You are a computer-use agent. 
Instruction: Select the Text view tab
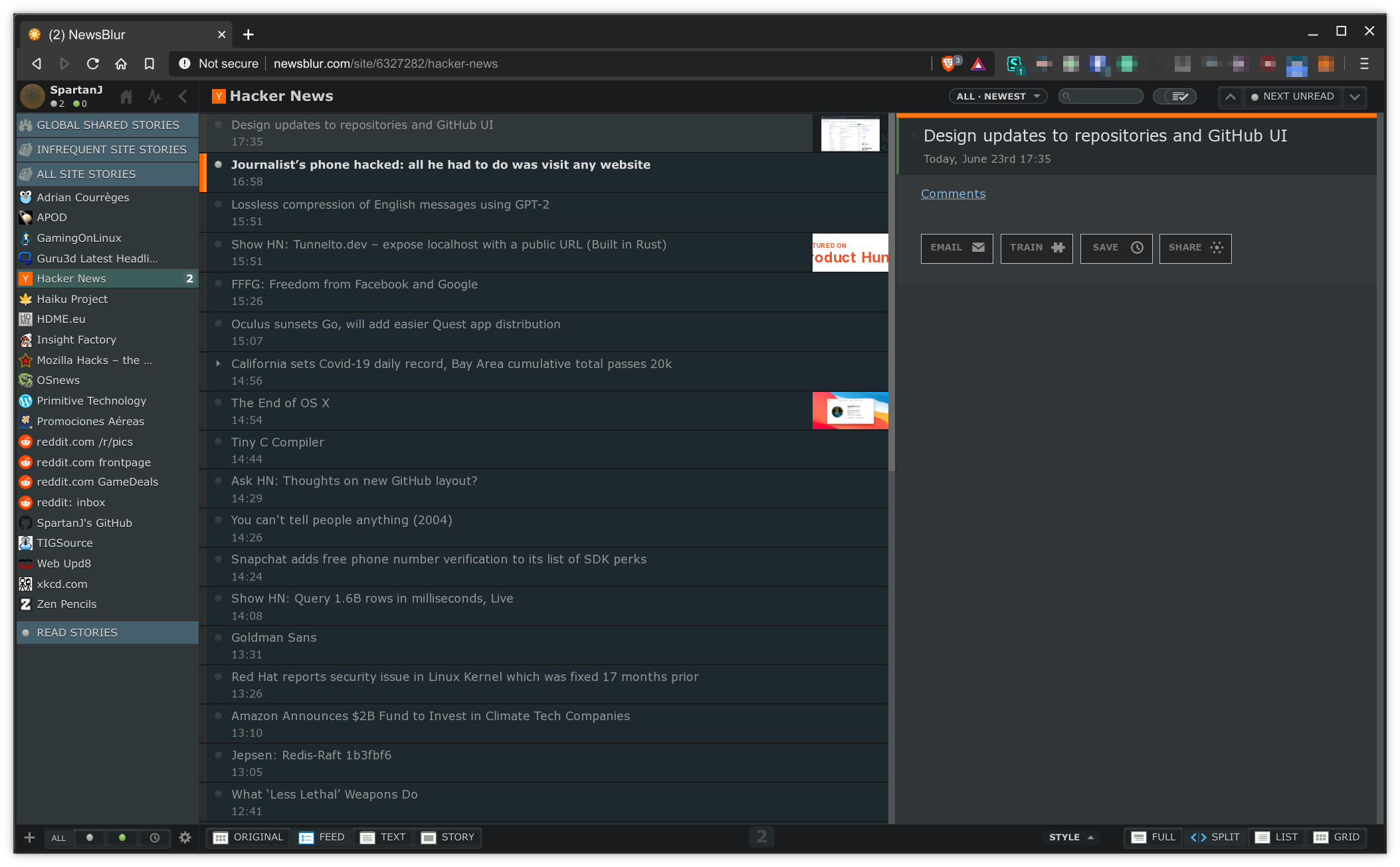click(383, 837)
